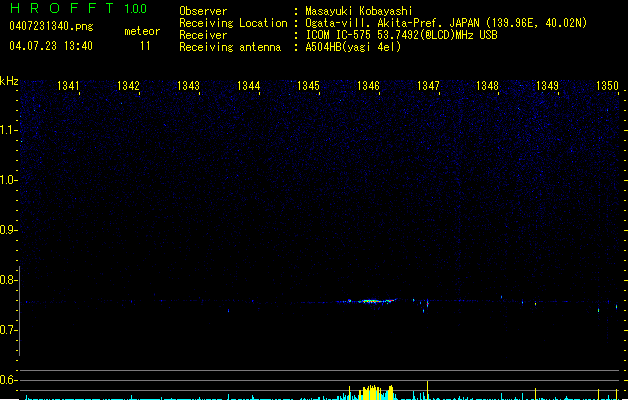Viewport: 629px width, 400px height.
Task: Click the 'Receiving antenna' field label
Action: coord(230,47)
